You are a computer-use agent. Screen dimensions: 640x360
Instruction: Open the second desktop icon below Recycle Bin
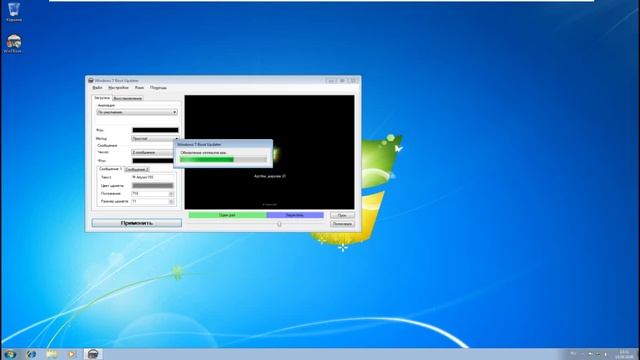click(x=14, y=44)
